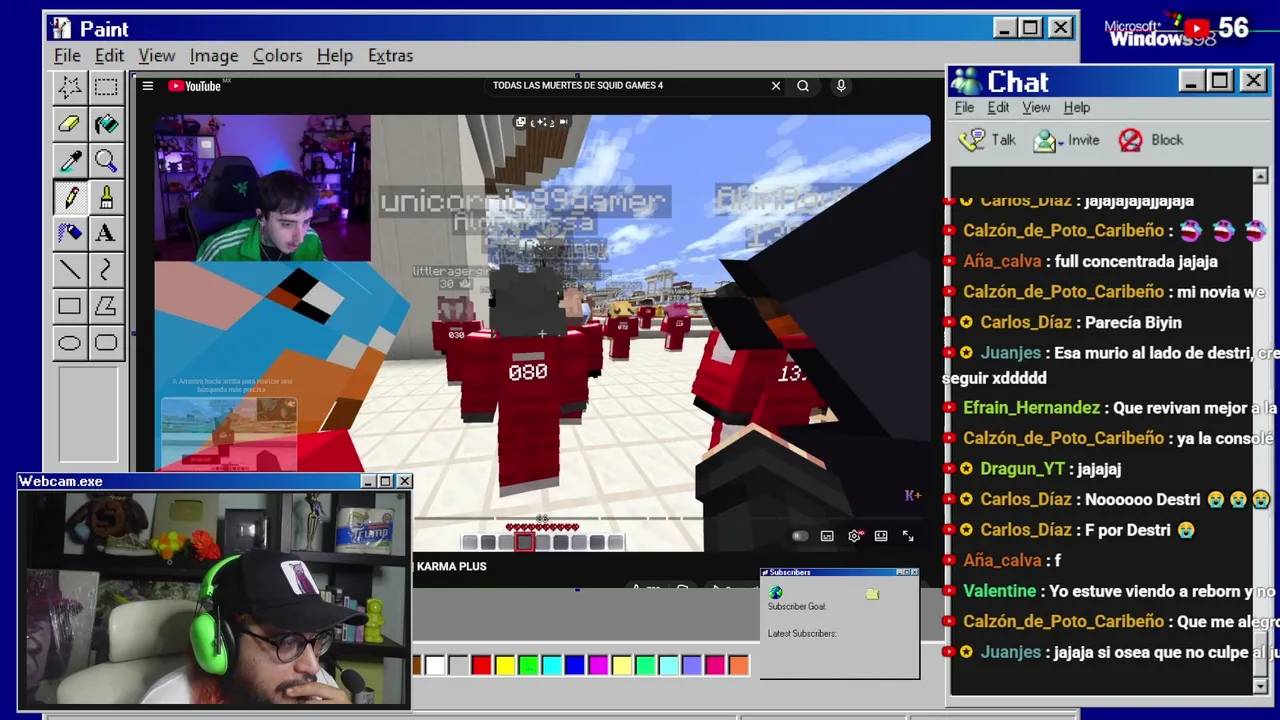Click chat message "full concentrada jajaja"
This screenshot has height=720, width=1280.
point(1137,262)
